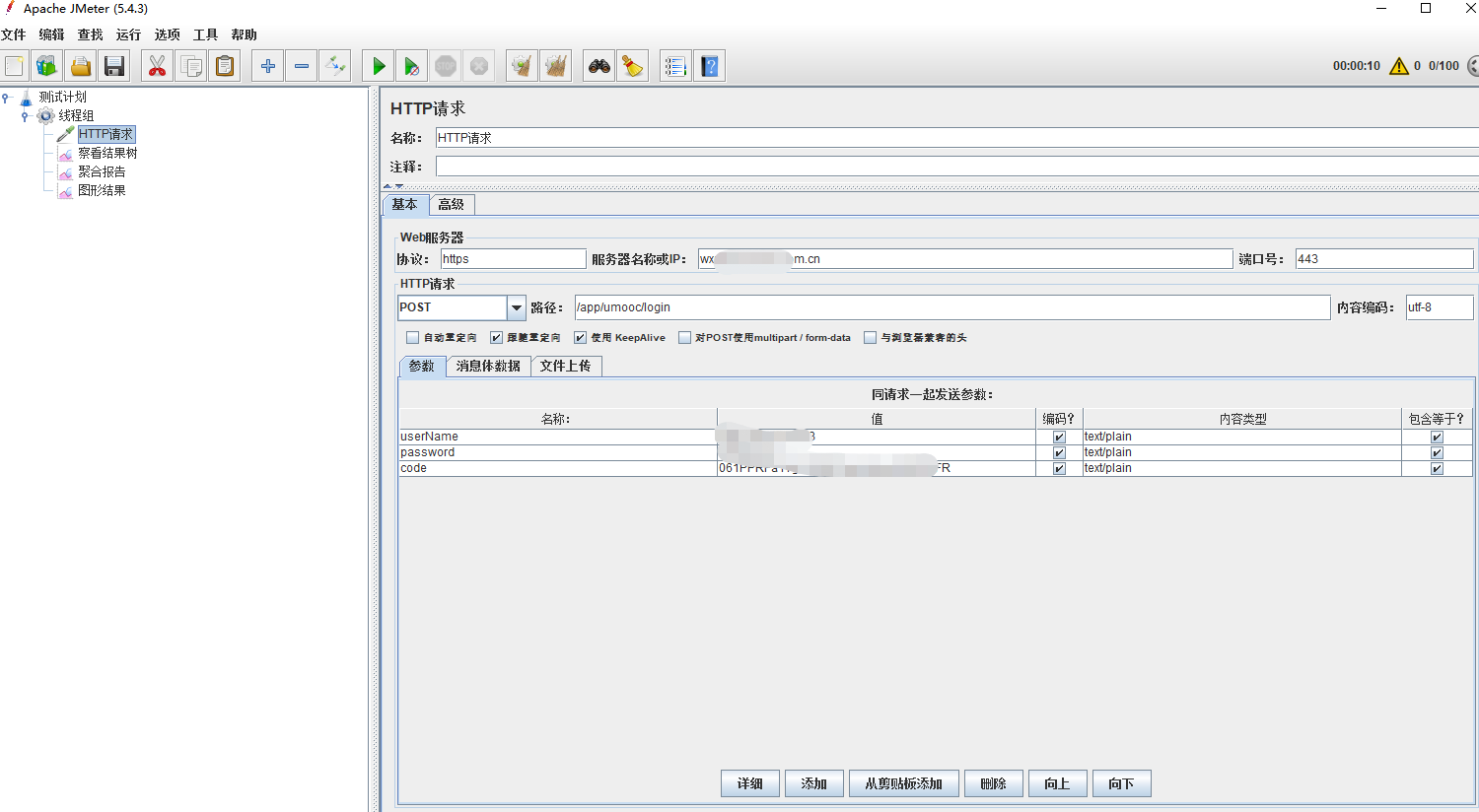Image resolution: width=1479 pixels, height=812 pixels.
Task: Collapse the 线程组 tree node
Action: (x=25, y=115)
